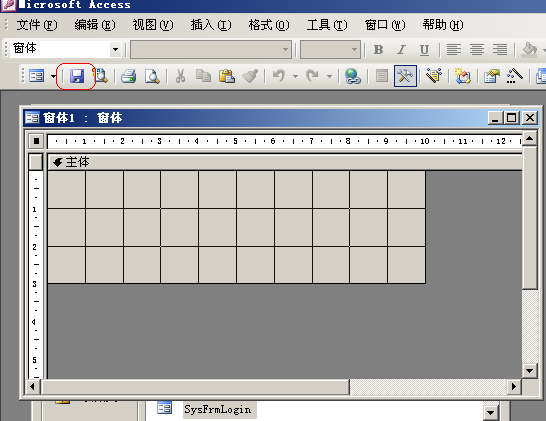This screenshot has width=546, height=421.
Task: Open the View button dropdown arrow
Action: tap(53, 76)
